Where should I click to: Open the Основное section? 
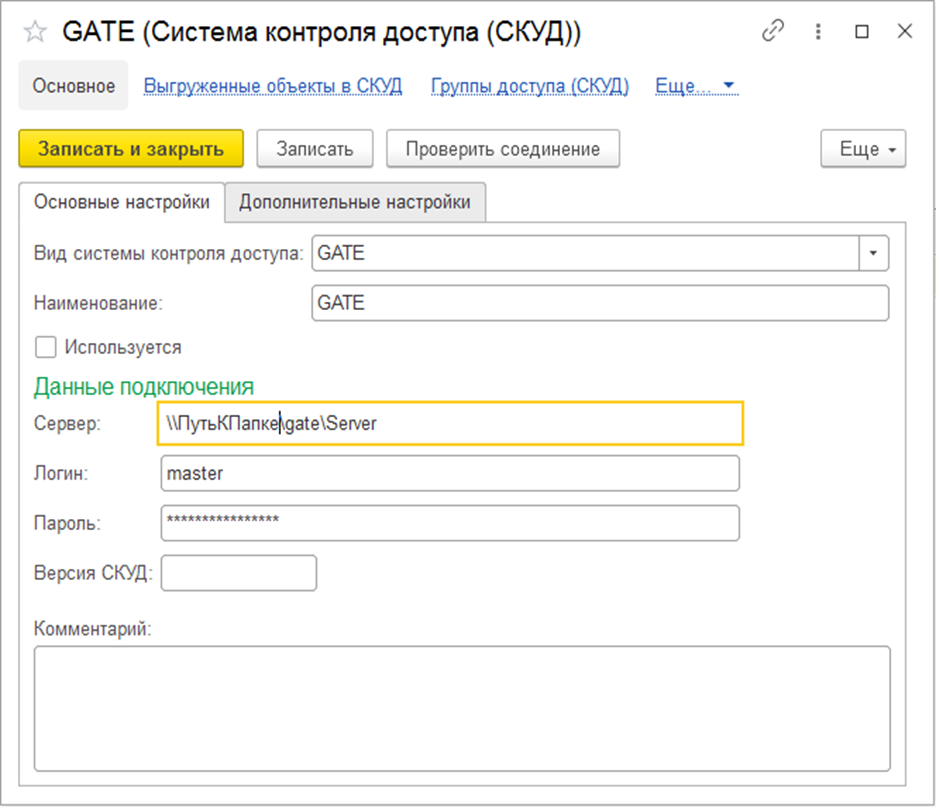pos(74,86)
